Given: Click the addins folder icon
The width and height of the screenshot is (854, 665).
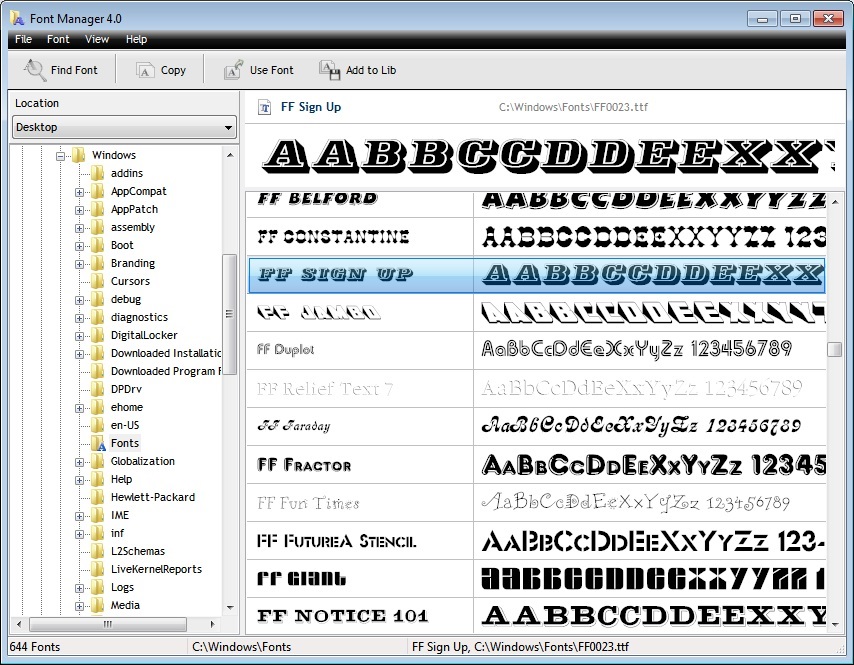Looking at the screenshot, I should click(98, 173).
